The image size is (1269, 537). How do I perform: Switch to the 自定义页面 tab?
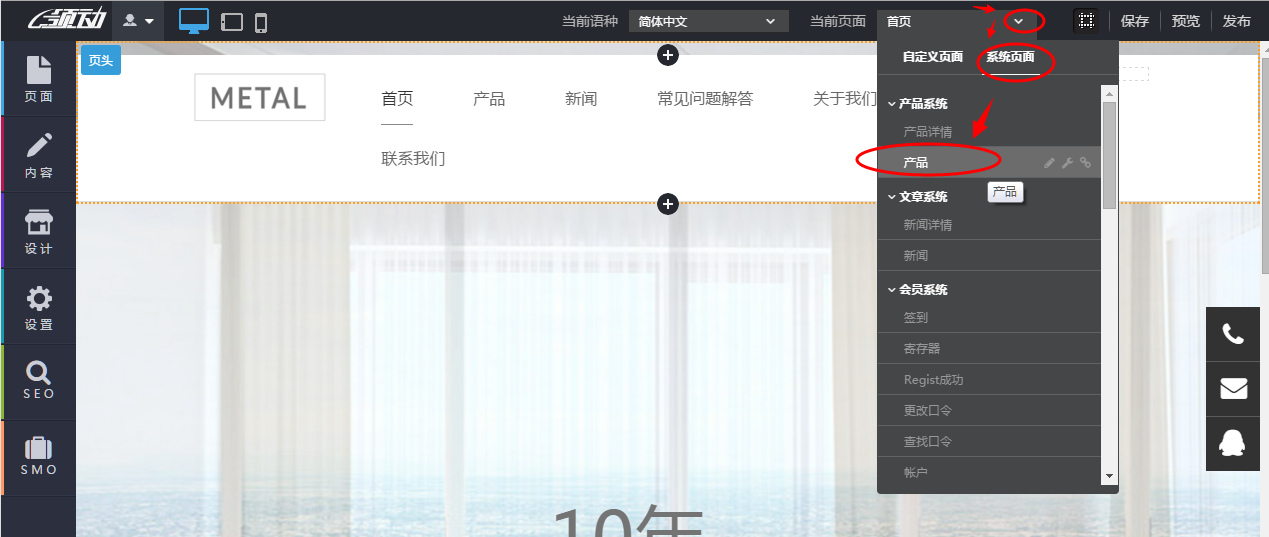[x=932, y=57]
